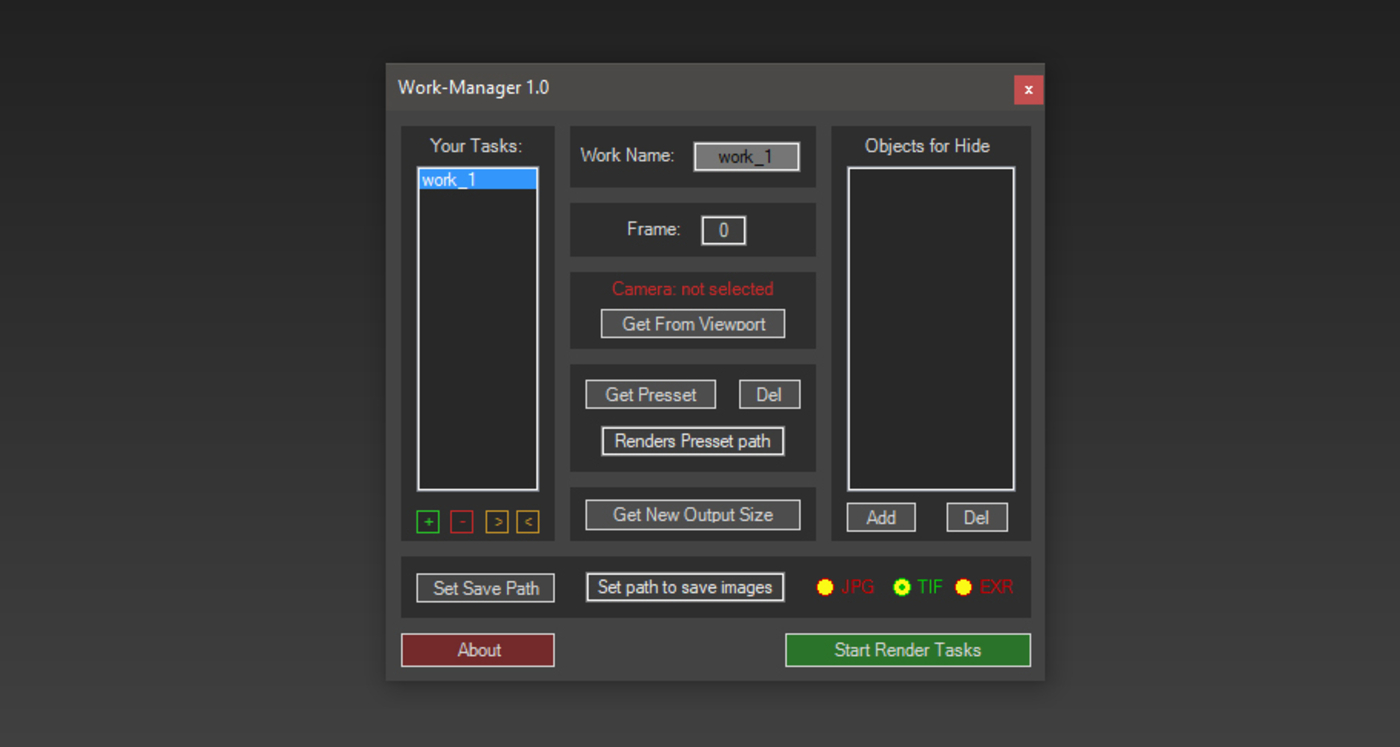Viewport: 1400px width, 747px height.
Task: Click inside Objects for Hide listbox
Action: [931, 329]
